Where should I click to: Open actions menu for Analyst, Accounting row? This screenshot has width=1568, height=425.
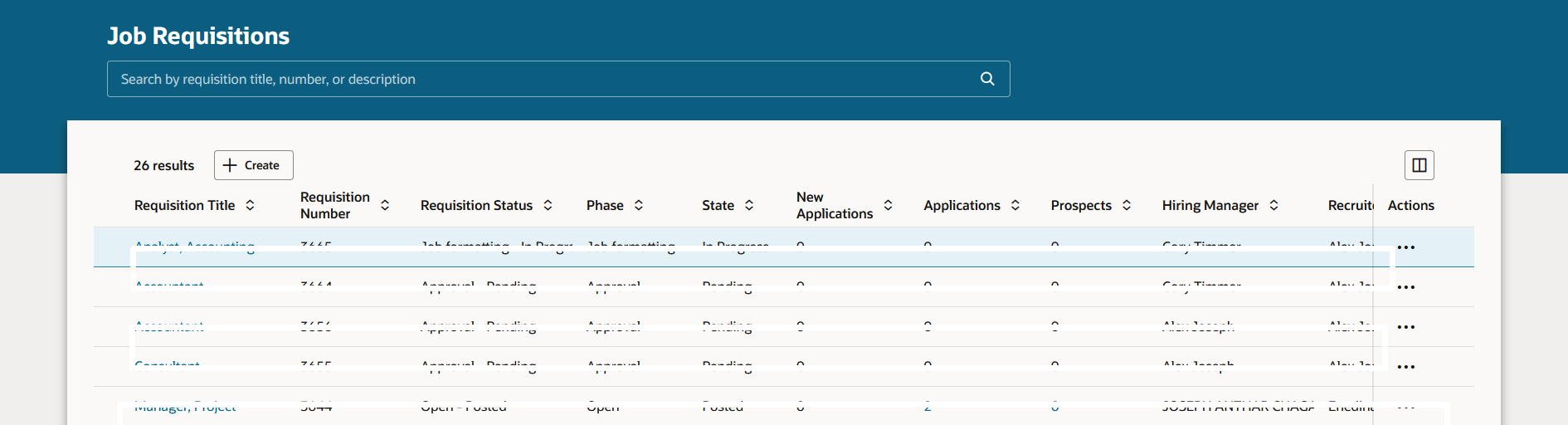[x=1406, y=247]
